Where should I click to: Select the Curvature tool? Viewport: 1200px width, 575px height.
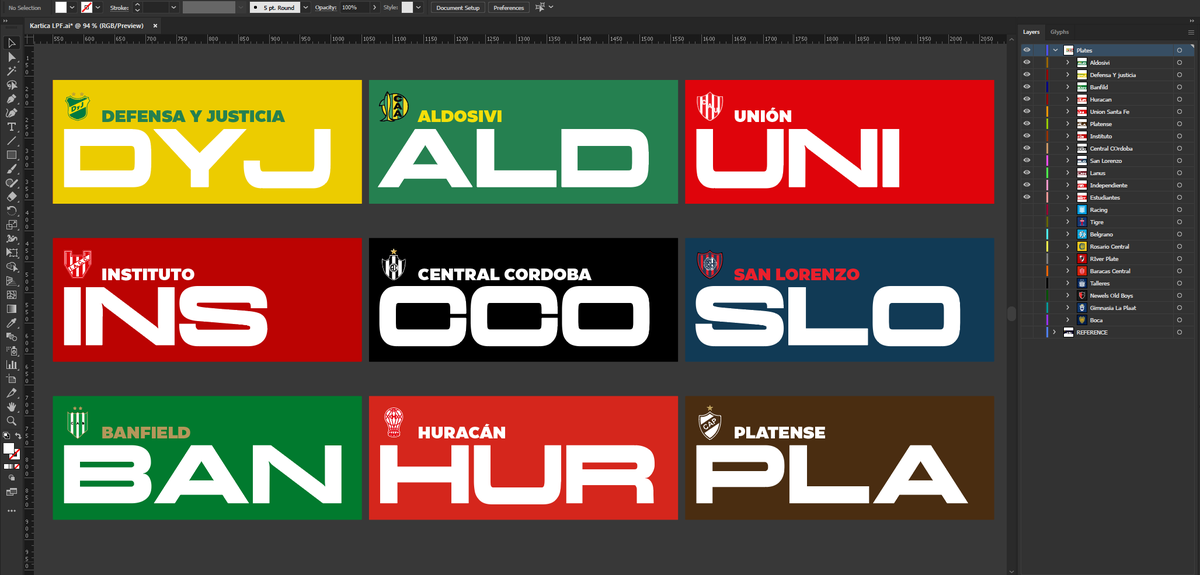tap(12, 113)
